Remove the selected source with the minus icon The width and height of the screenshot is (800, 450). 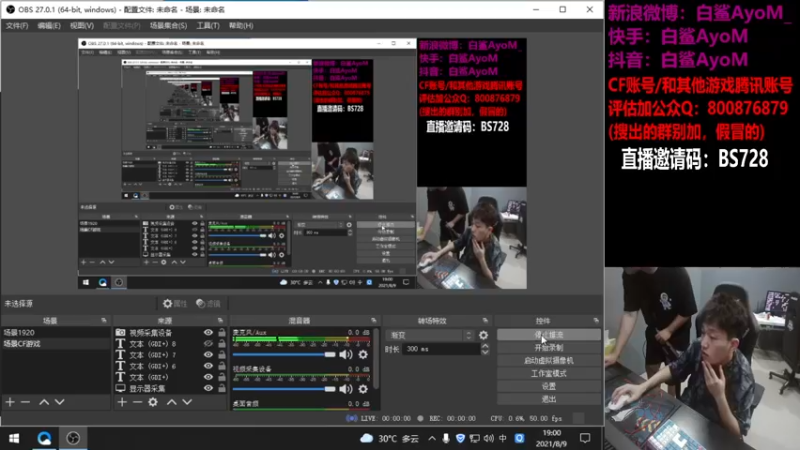click(137, 402)
